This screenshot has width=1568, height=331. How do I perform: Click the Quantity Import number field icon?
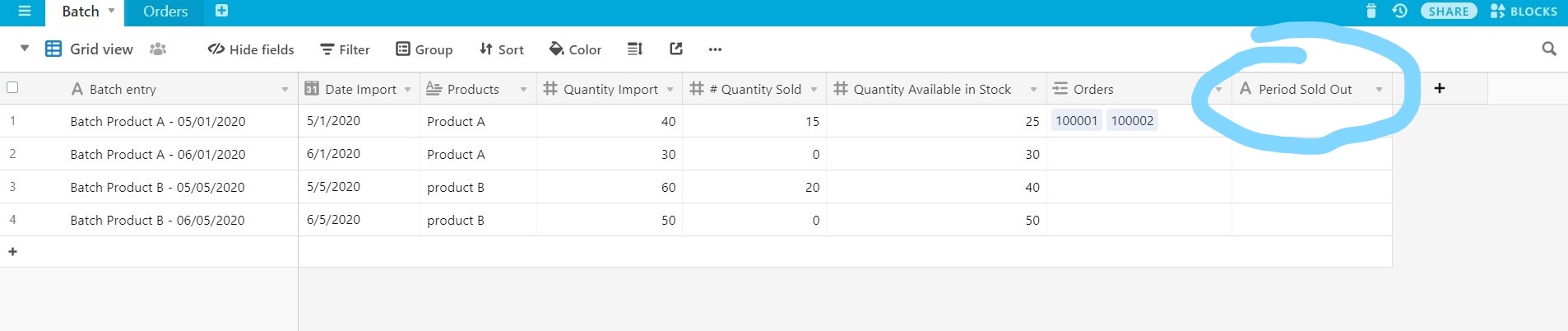550,88
